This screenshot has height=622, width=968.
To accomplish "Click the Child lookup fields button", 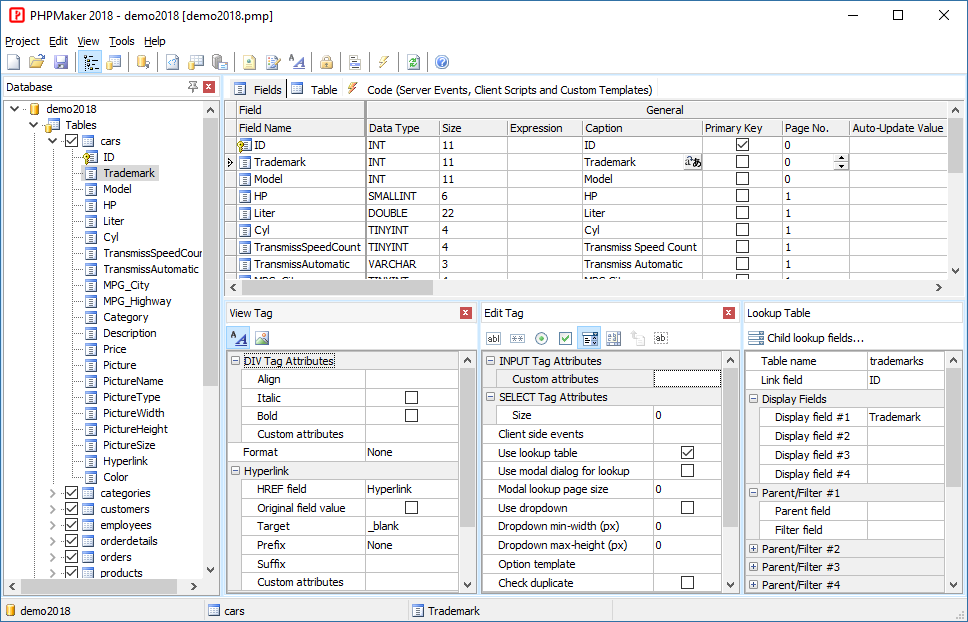I will click(806, 338).
